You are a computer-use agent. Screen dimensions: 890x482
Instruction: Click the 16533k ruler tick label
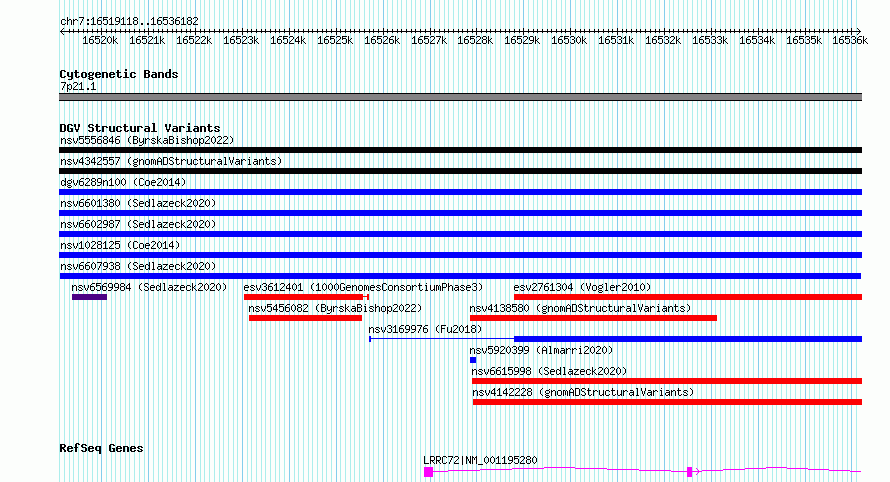710,41
